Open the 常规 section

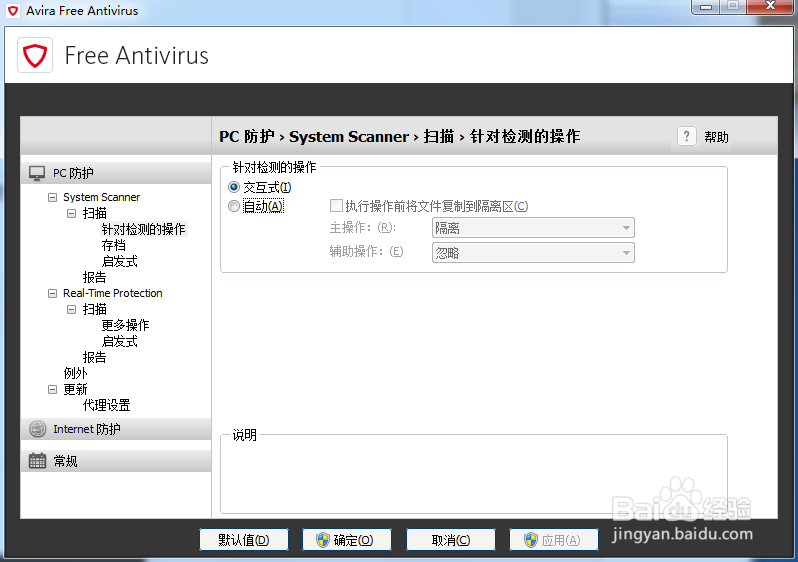[x=116, y=461]
